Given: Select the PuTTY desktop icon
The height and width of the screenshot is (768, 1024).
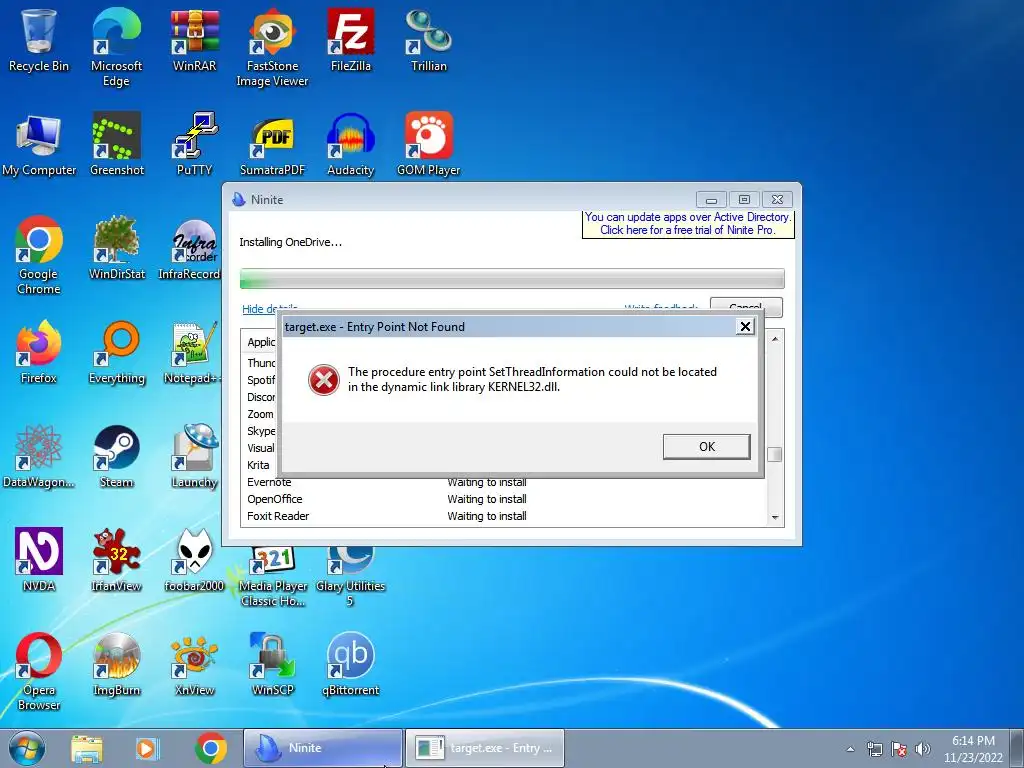Looking at the screenshot, I should pos(195,144).
